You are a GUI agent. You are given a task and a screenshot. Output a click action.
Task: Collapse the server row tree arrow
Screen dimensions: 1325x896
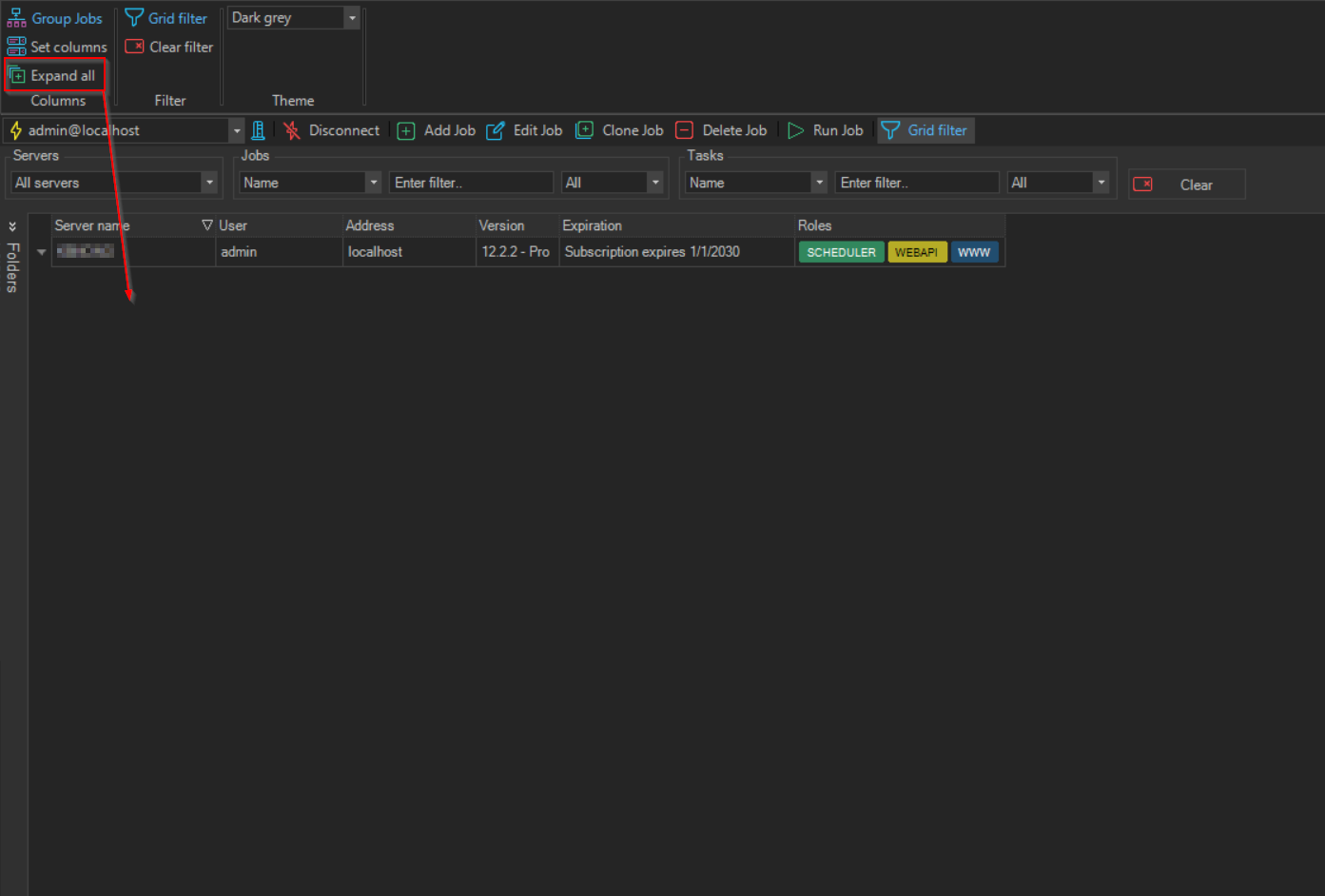(x=41, y=252)
